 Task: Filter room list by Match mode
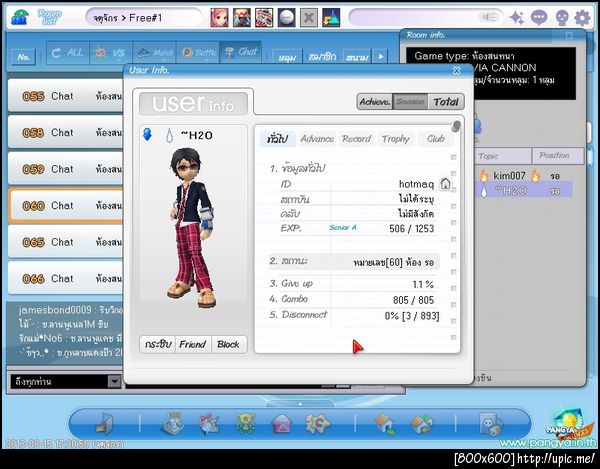[x=154, y=52]
